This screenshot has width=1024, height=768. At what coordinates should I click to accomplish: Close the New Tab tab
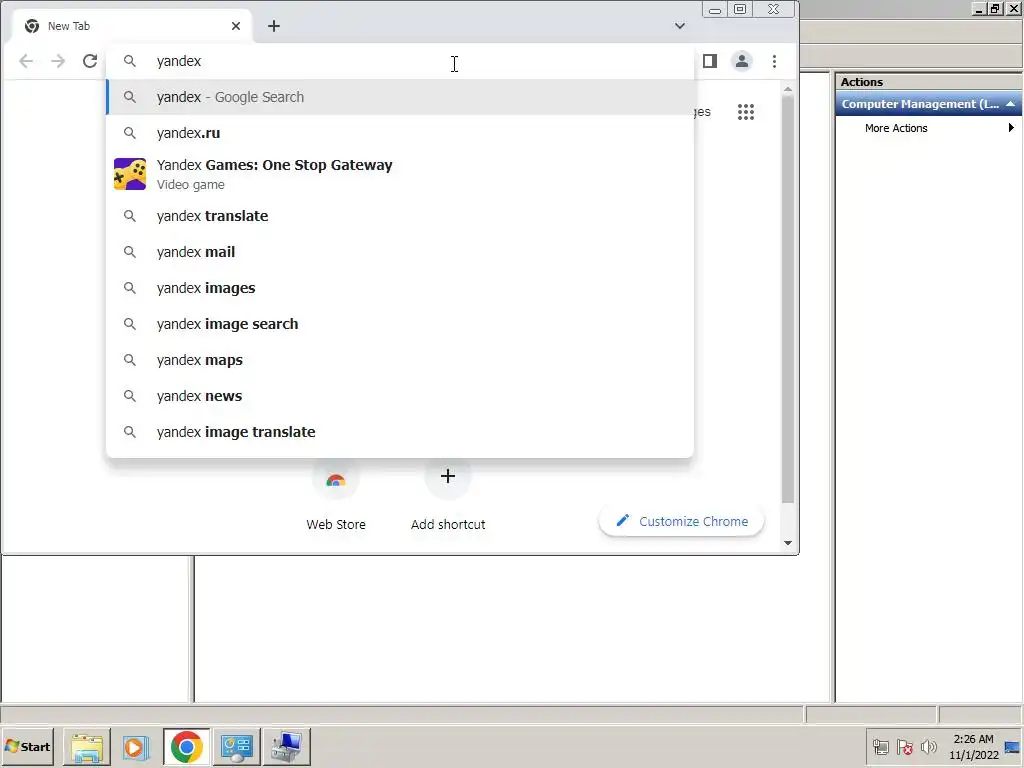[x=236, y=26]
